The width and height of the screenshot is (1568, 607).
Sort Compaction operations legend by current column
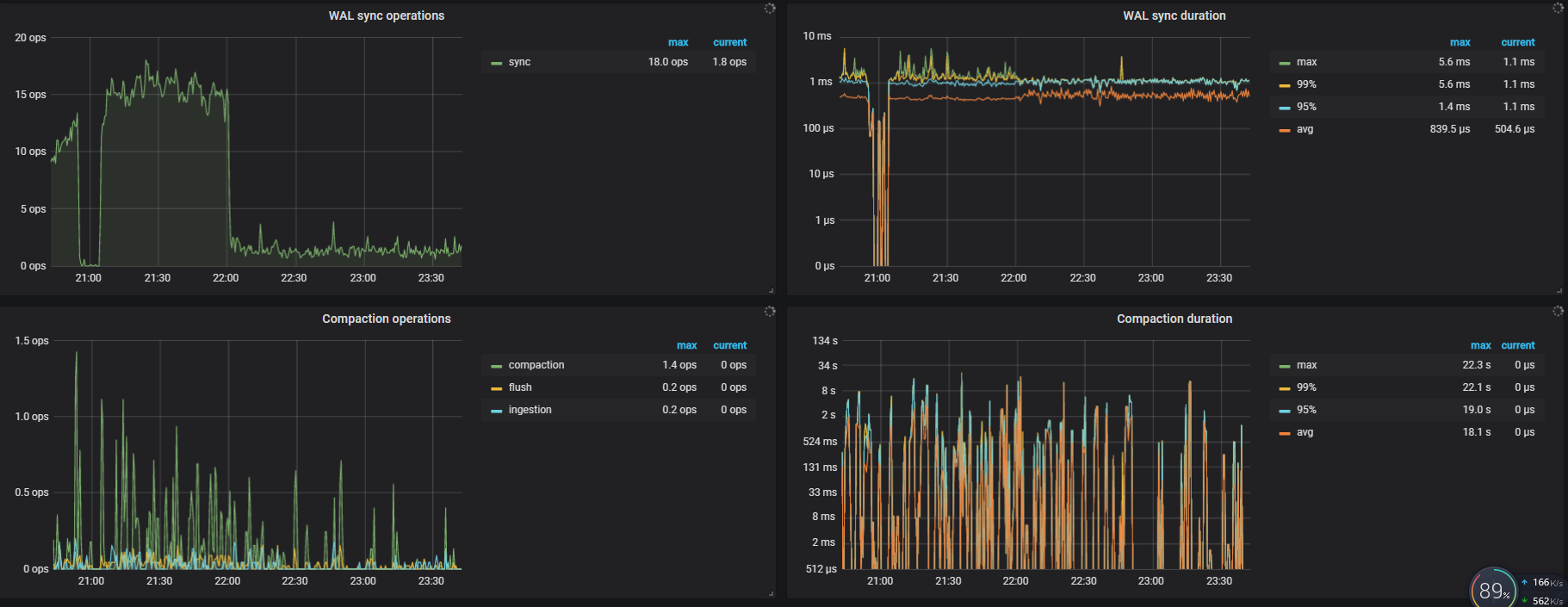click(729, 345)
